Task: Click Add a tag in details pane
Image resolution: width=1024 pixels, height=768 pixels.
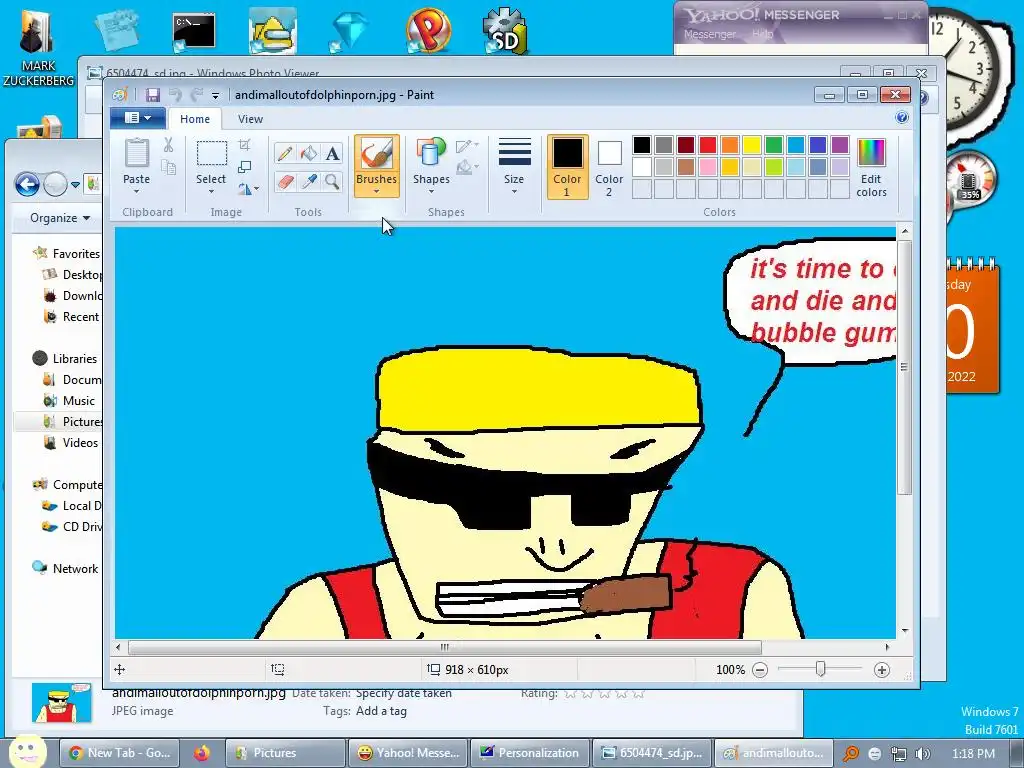Action: click(x=381, y=711)
